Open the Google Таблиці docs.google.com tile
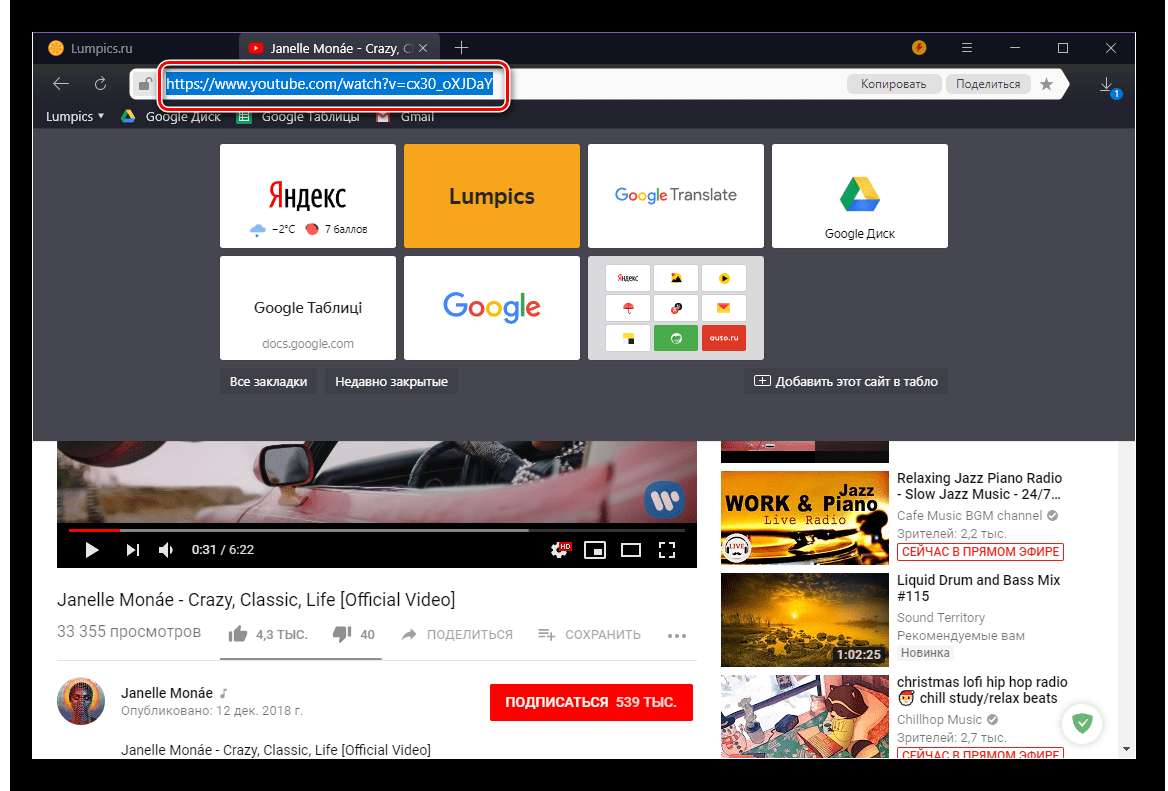The width and height of the screenshot is (1168, 791). pyautogui.click(x=308, y=308)
